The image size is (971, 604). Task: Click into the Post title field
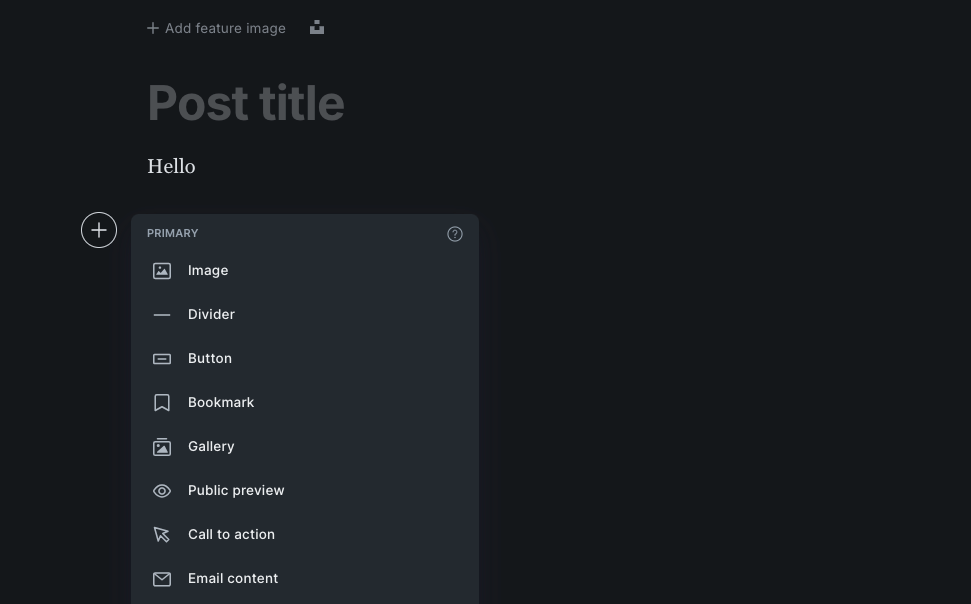coord(246,103)
